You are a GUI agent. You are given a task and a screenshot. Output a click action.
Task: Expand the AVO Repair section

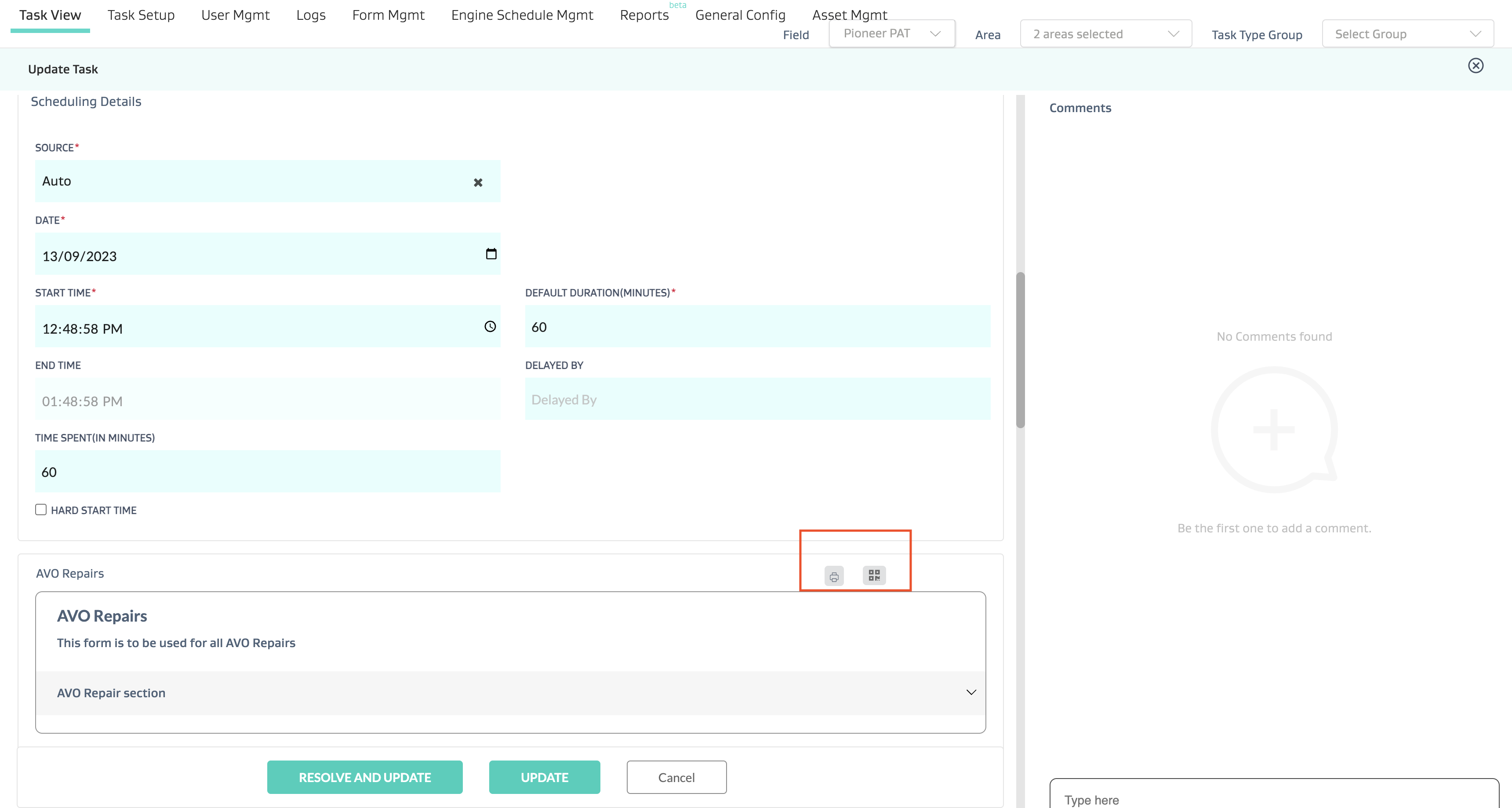(971, 692)
